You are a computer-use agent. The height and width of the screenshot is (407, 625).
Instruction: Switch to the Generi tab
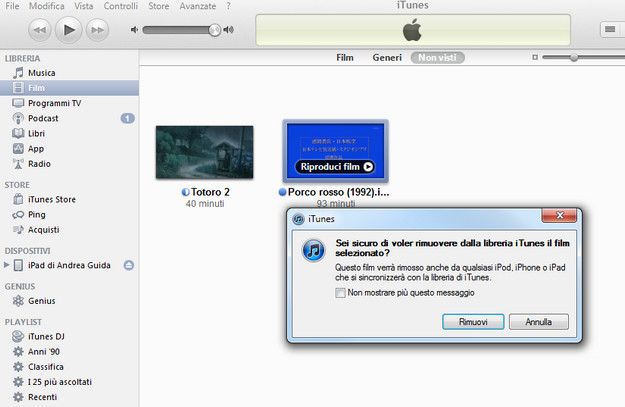pos(387,58)
